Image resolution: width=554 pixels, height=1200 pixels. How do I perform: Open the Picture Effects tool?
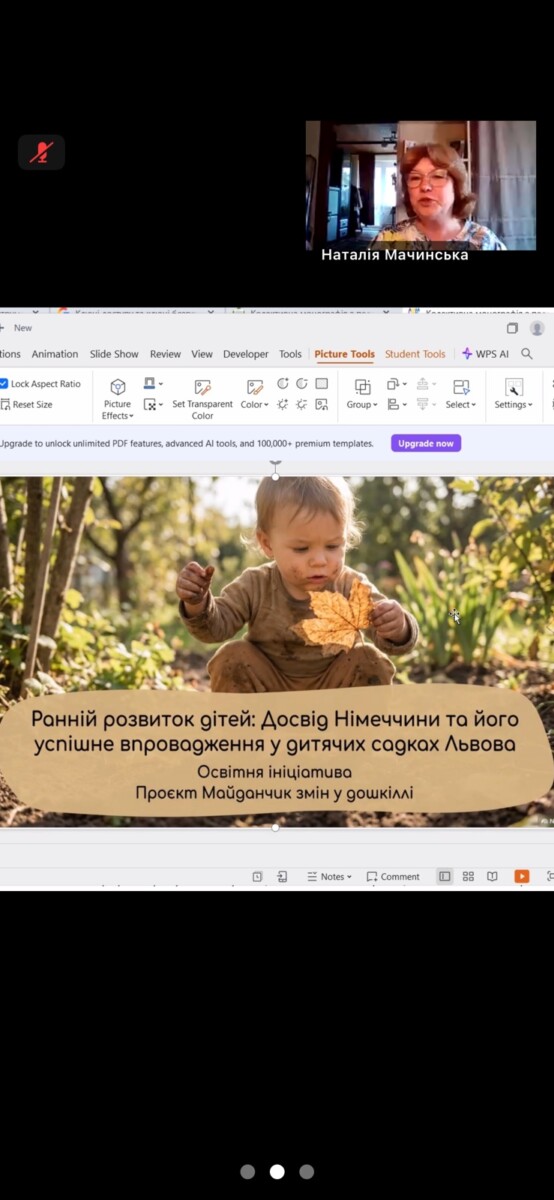click(x=117, y=398)
